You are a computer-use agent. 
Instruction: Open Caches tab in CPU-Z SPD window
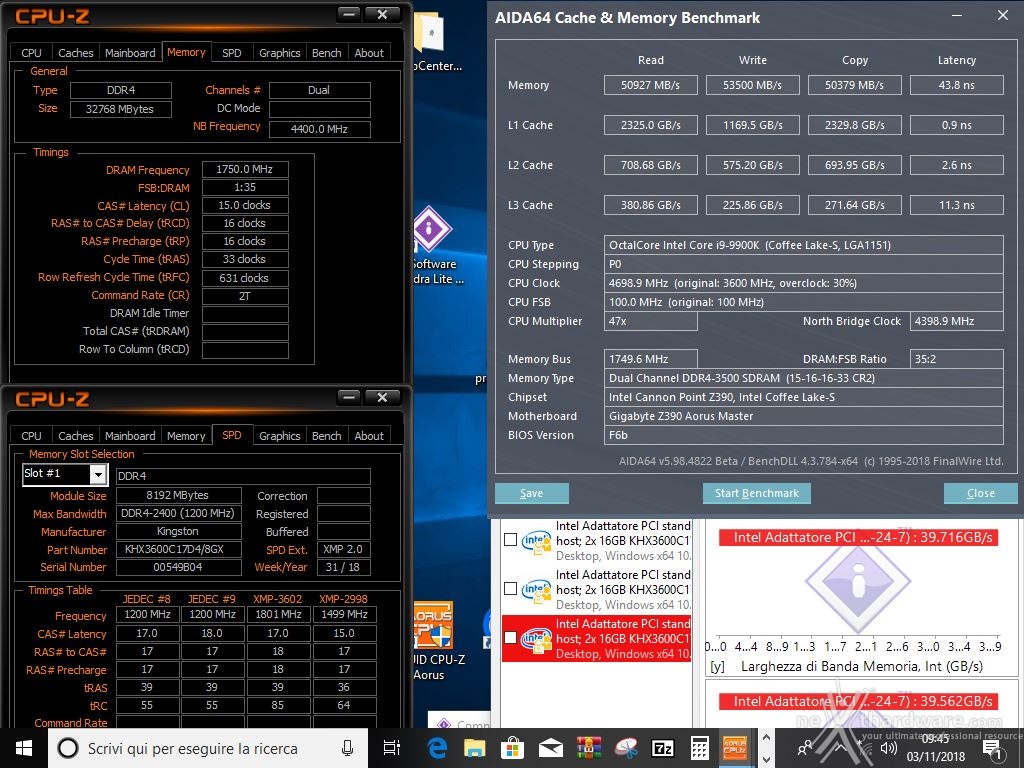coord(76,436)
